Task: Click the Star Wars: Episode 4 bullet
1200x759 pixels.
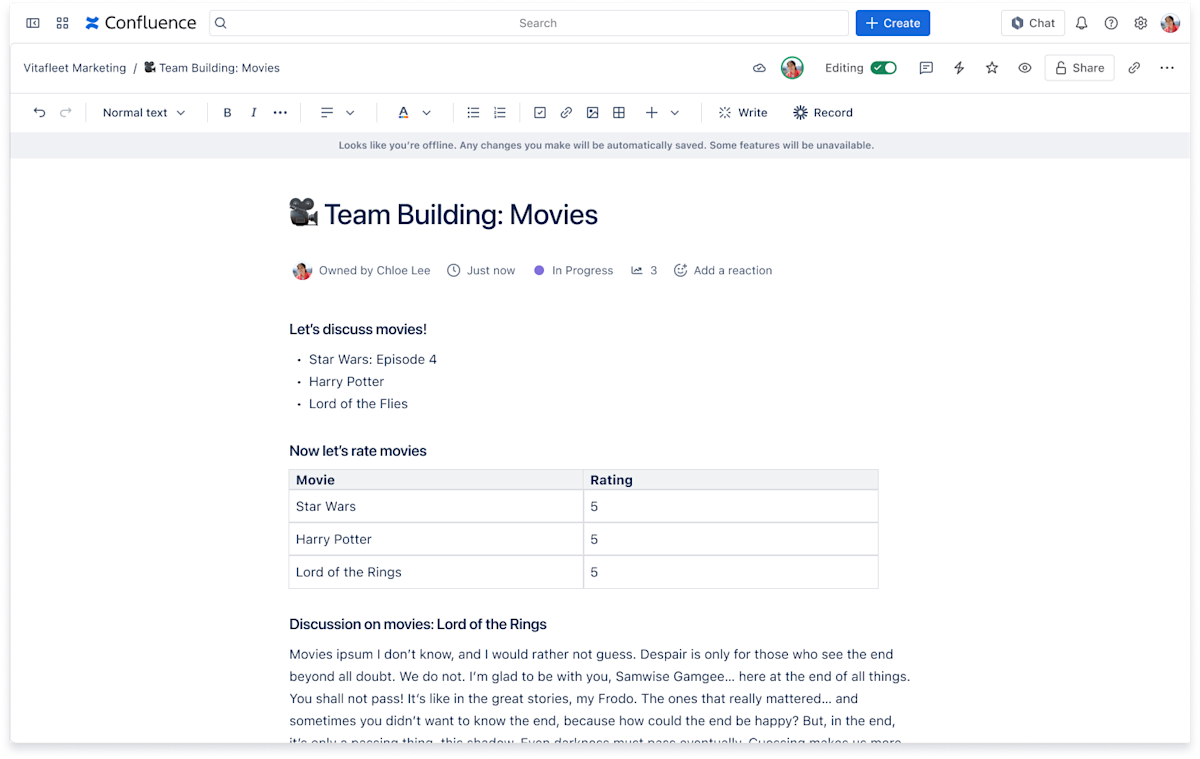Action: pos(373,359)
